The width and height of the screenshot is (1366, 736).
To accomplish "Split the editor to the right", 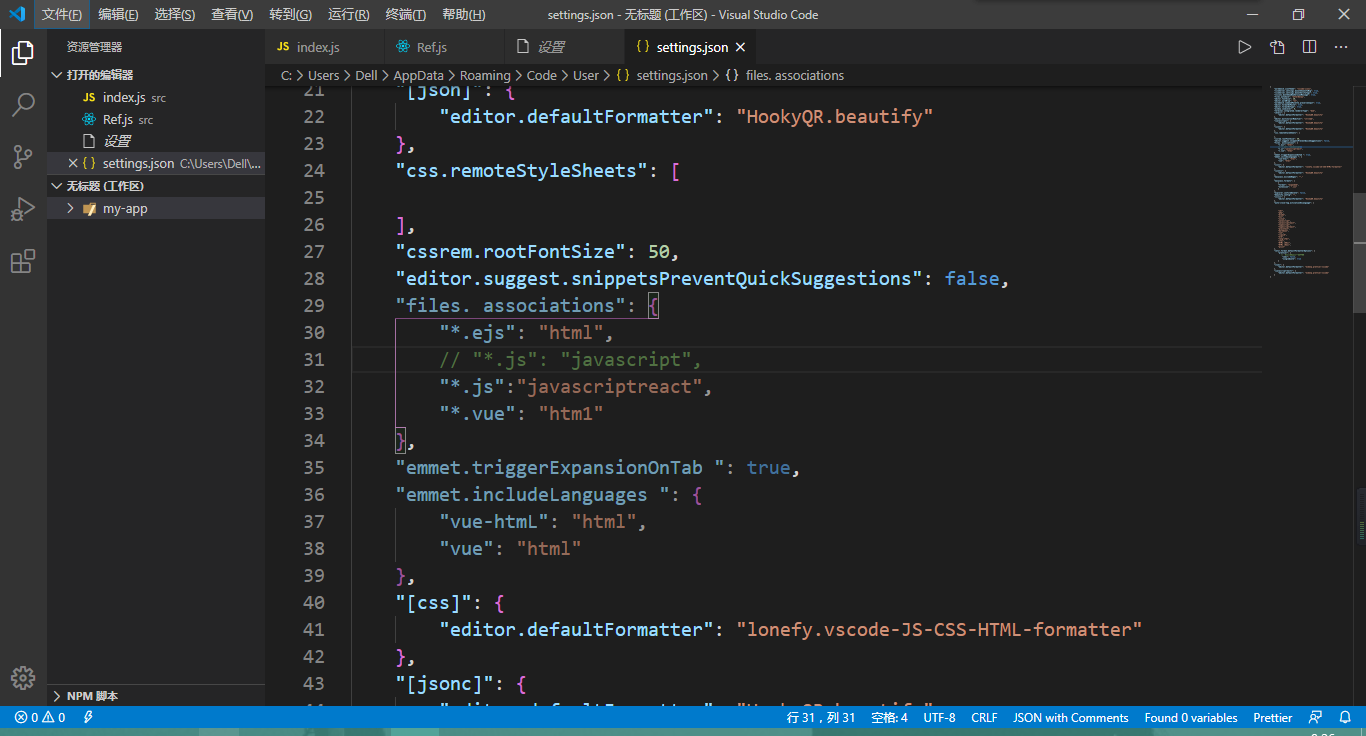I will pyautogui.click(x=1309, y=47).
